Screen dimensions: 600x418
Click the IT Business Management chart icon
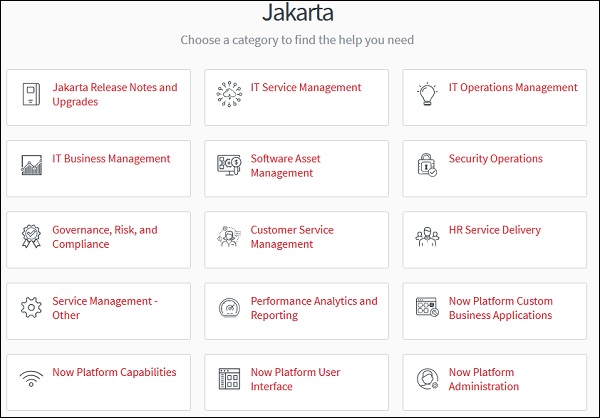point(32,166)
